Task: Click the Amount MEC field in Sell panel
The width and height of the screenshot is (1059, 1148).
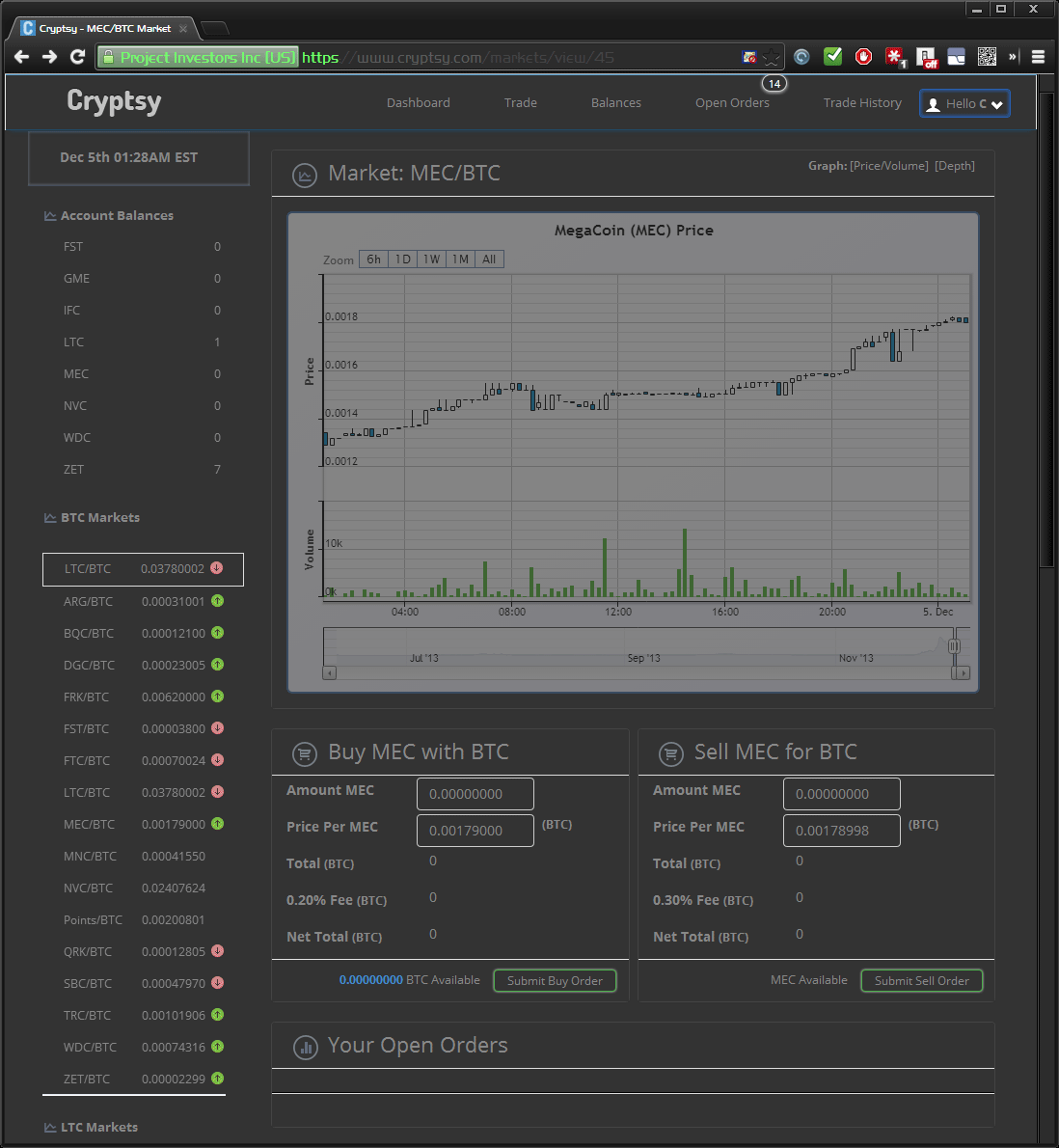Action: pyautogui.click(x=842, y=794)
